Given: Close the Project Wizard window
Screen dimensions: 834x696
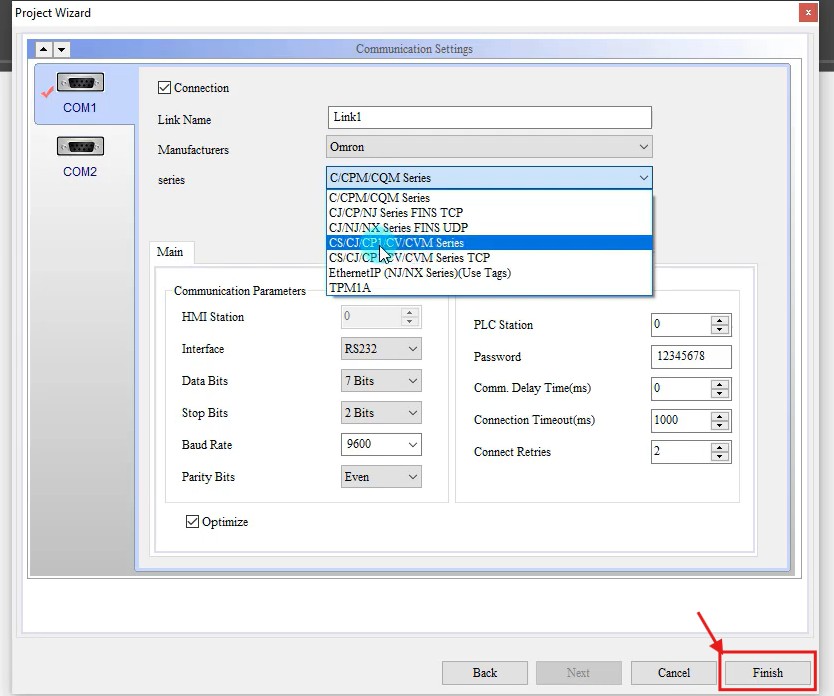Looking at the screenshot, I should tap(808, 12).
